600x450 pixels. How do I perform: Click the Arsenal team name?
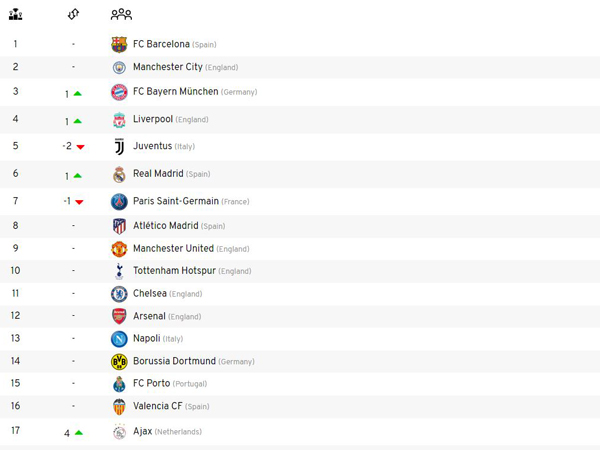point(149,316)
